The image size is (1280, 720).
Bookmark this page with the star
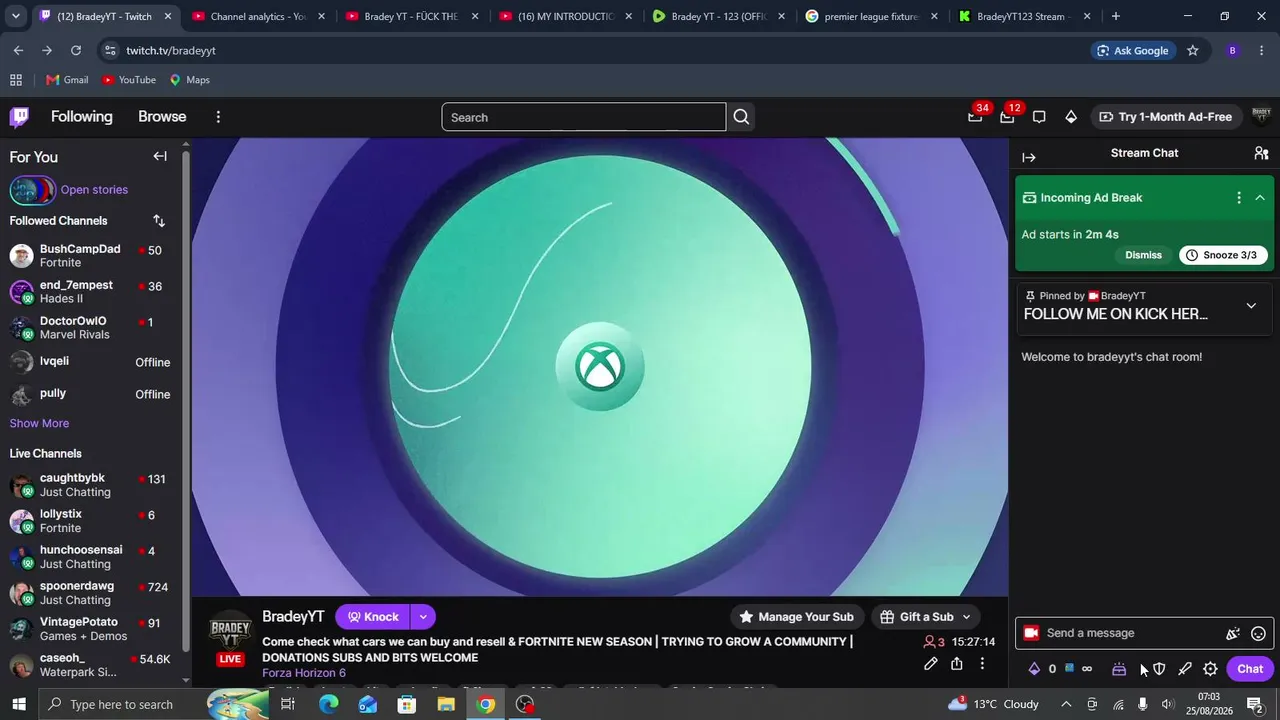pyautogui.click(x=1192, y=50)
